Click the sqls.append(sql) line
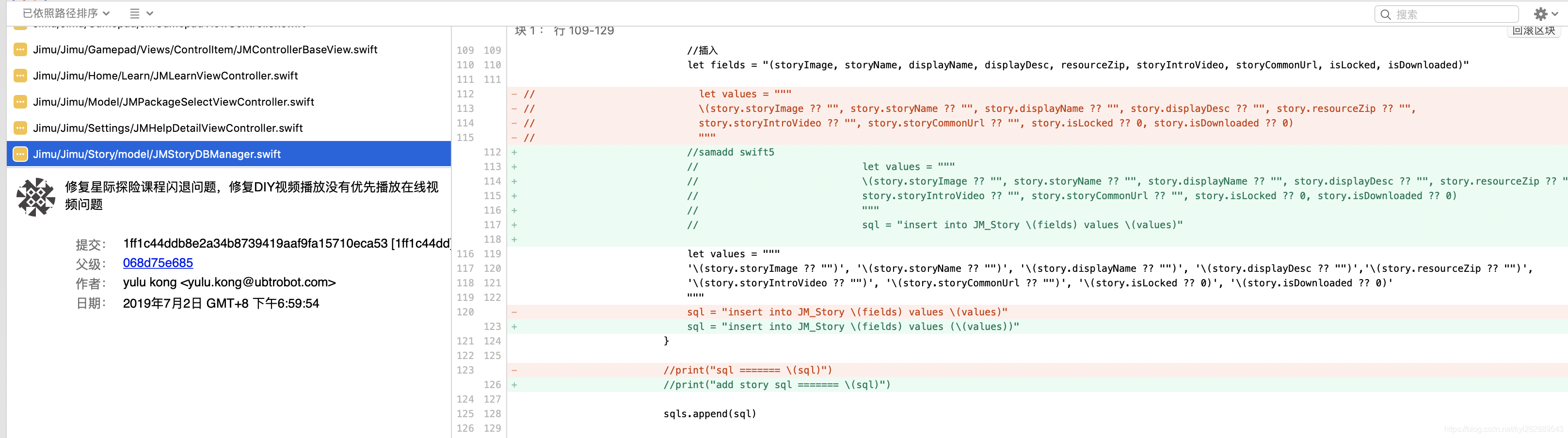Viewport: 1568px width, 438px height. pyautogui.click(x=710, y=414)
